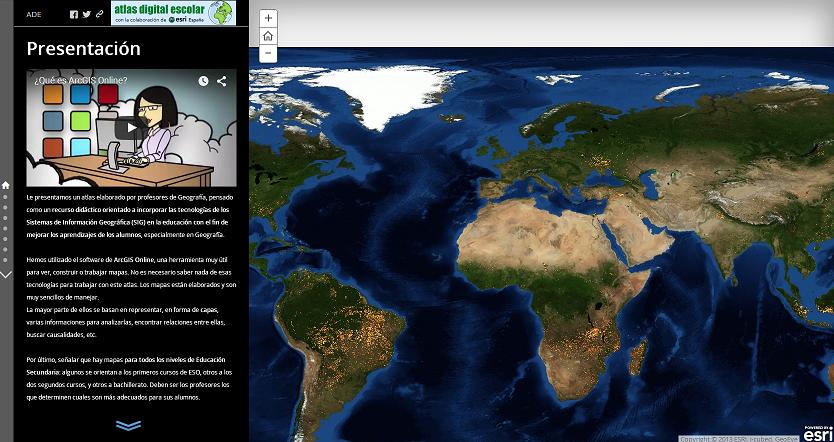Share the atlas on Twitter

click(x=87, y=14)
